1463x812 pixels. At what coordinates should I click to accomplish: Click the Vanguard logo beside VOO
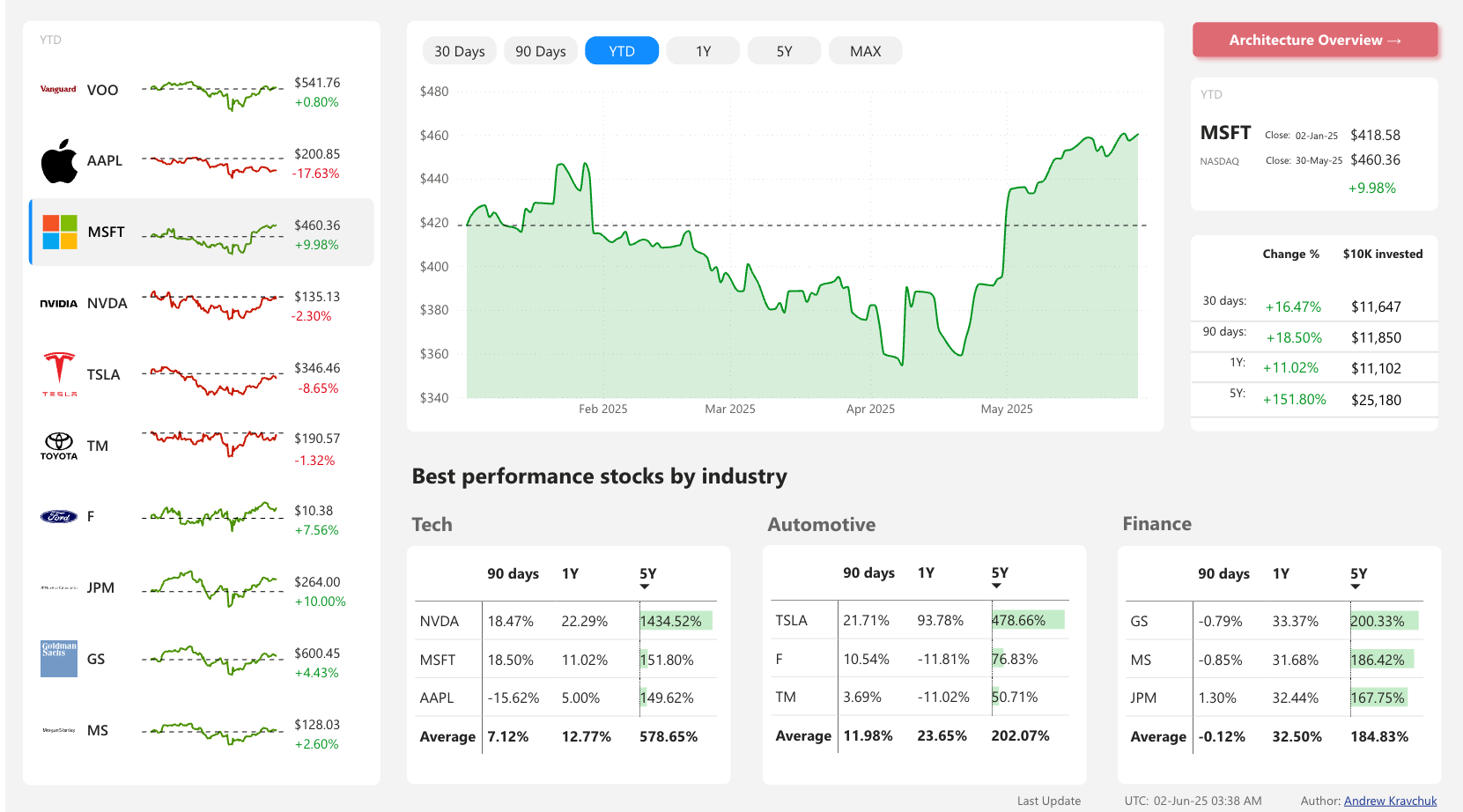58,89
